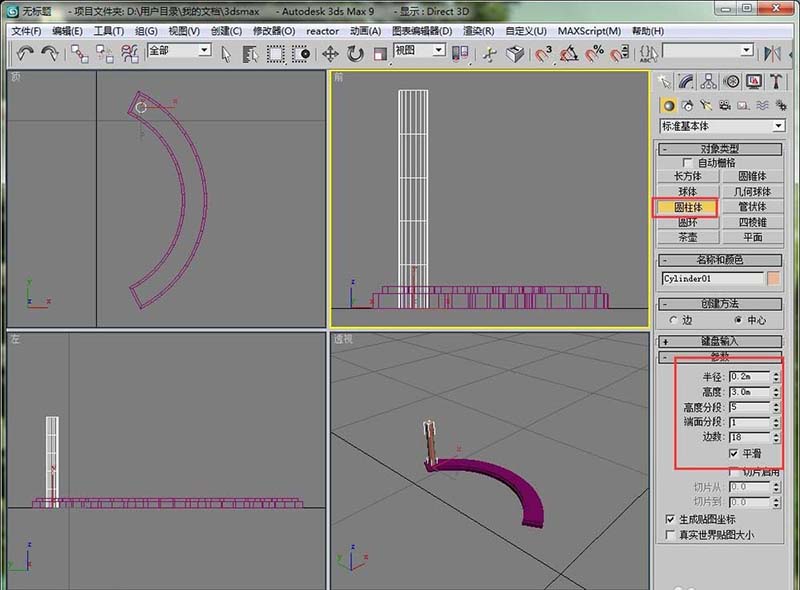Enable the 真实世界贴图大小 checkbox
The image size is (800, 590).
[x=670, y=535]
